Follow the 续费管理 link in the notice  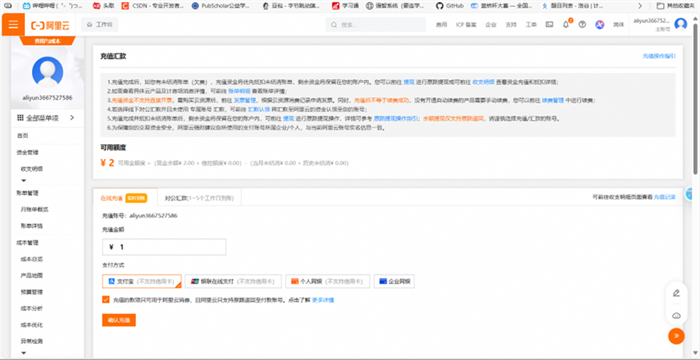click(553, 100)
